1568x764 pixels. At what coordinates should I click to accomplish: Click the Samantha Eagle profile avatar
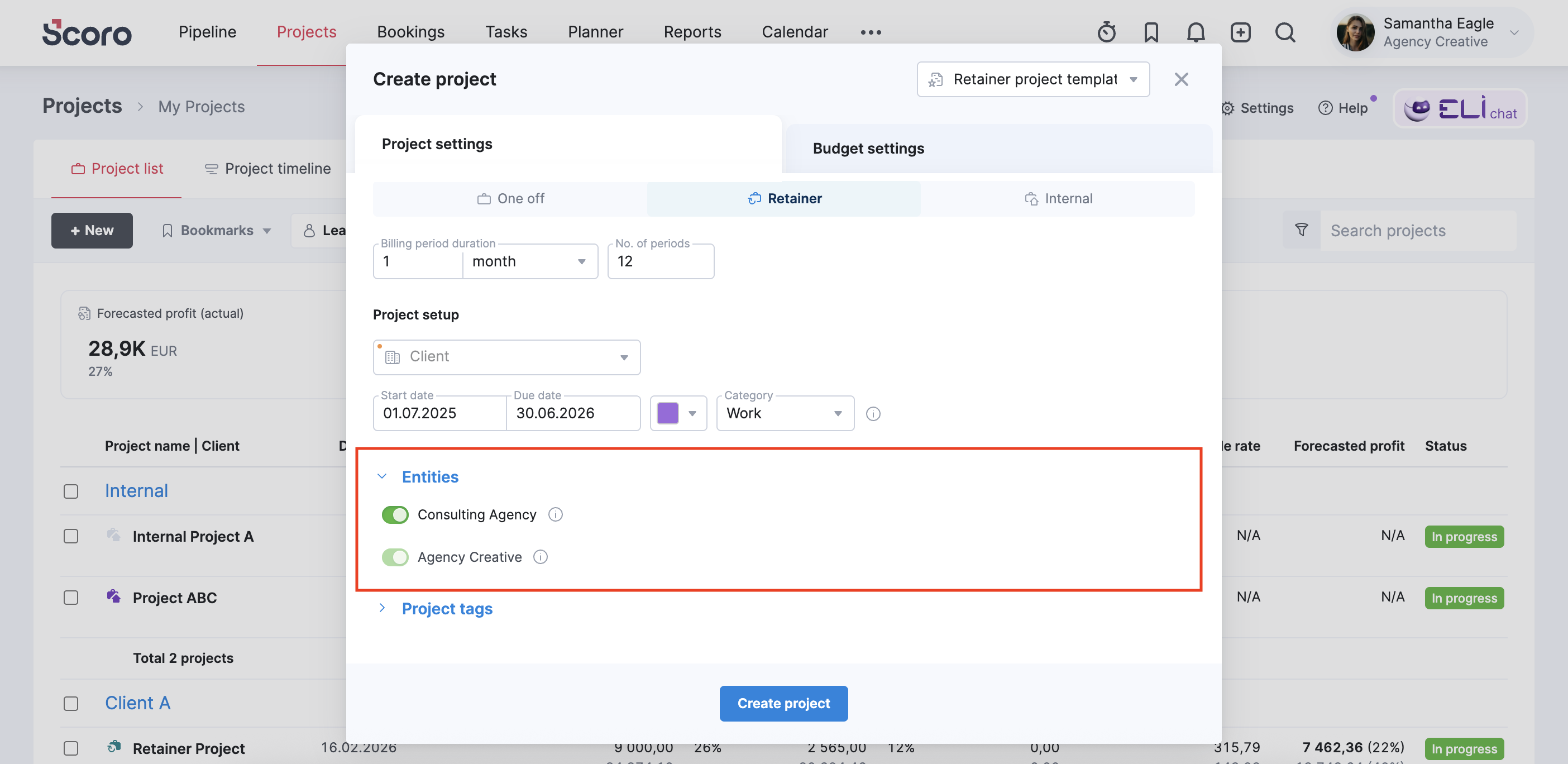1355,32
